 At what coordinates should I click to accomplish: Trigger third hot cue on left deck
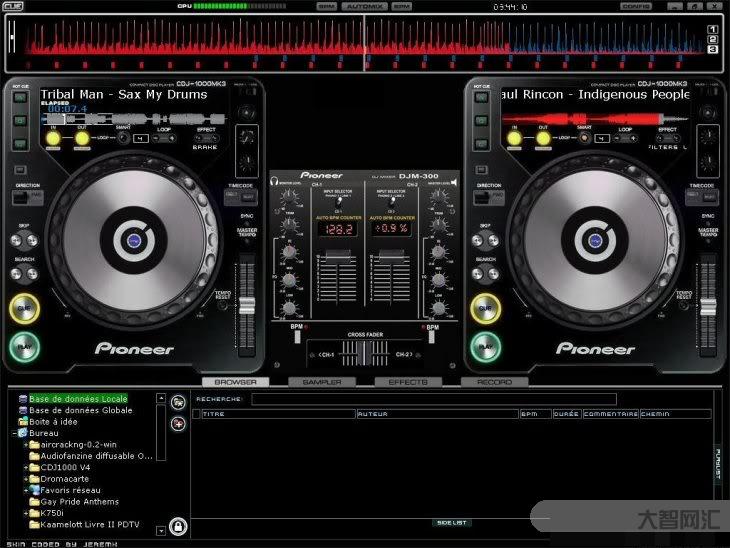[x=20, y=143]
